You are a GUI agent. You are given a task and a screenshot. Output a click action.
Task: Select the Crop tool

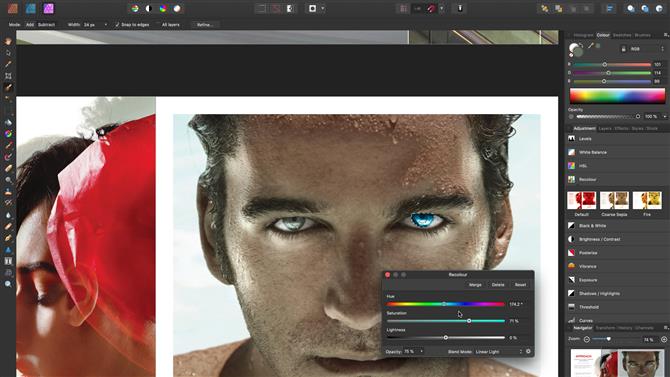pos(8,76)
